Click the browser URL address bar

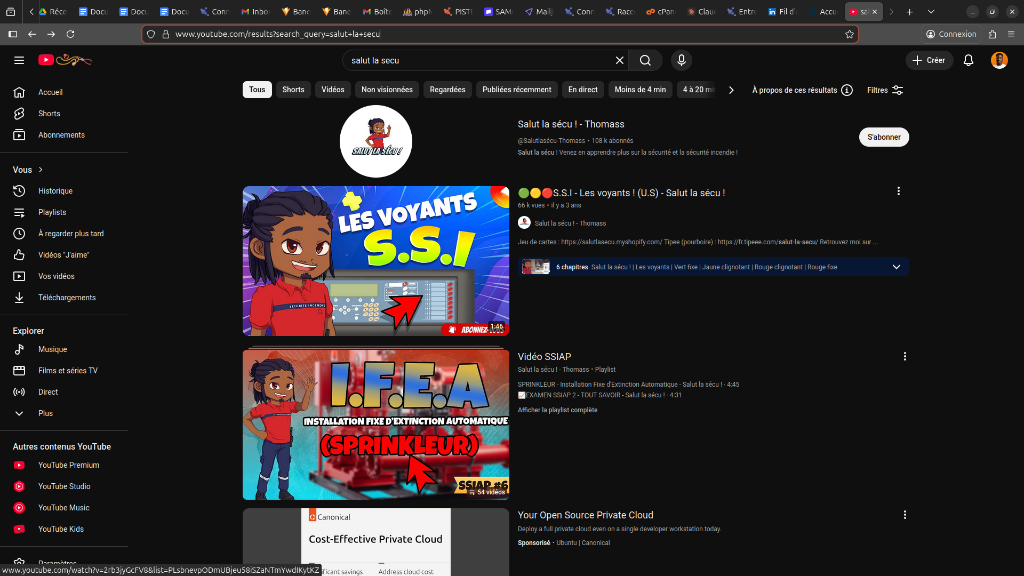coord(500,34)
